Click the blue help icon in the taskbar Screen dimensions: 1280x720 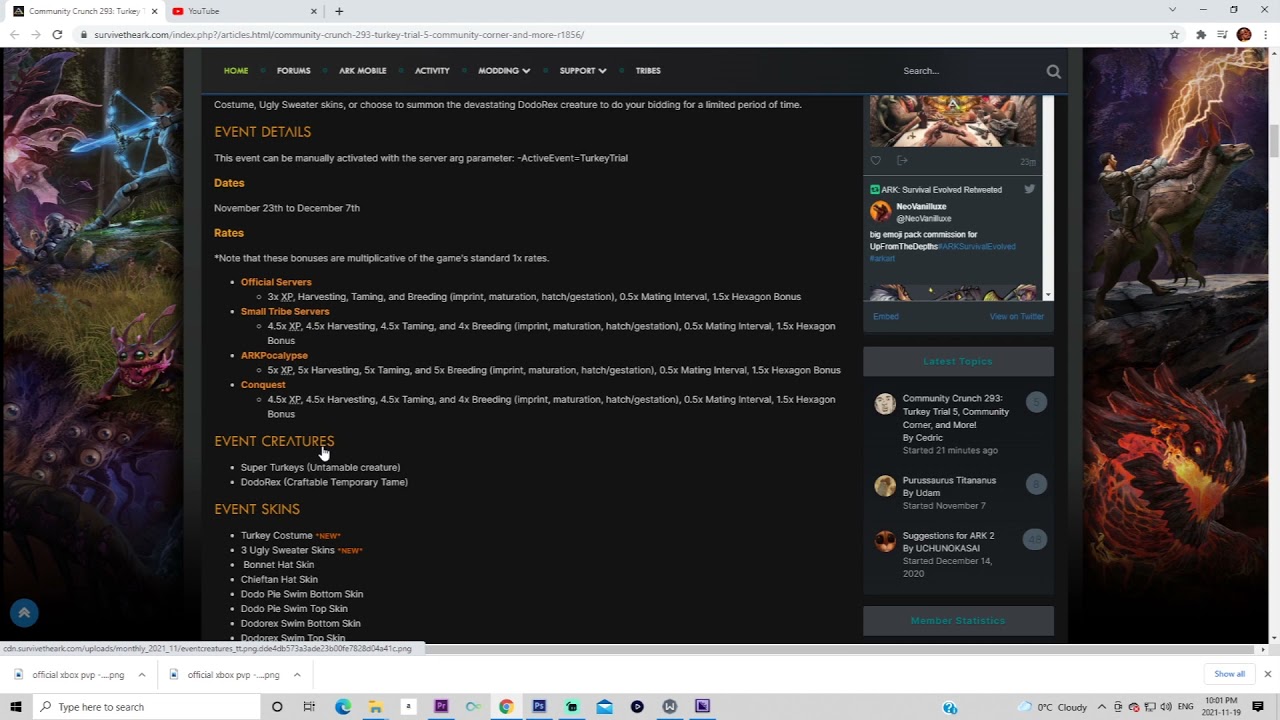point(950,707)
